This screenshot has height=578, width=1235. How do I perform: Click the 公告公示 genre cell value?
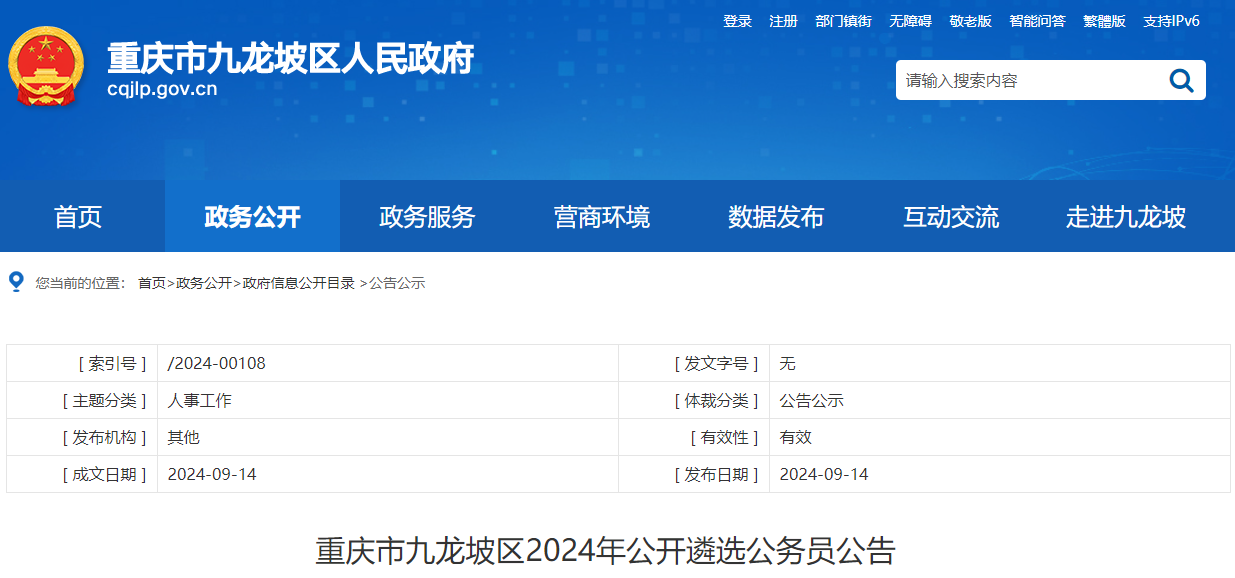tap(812, 400)
